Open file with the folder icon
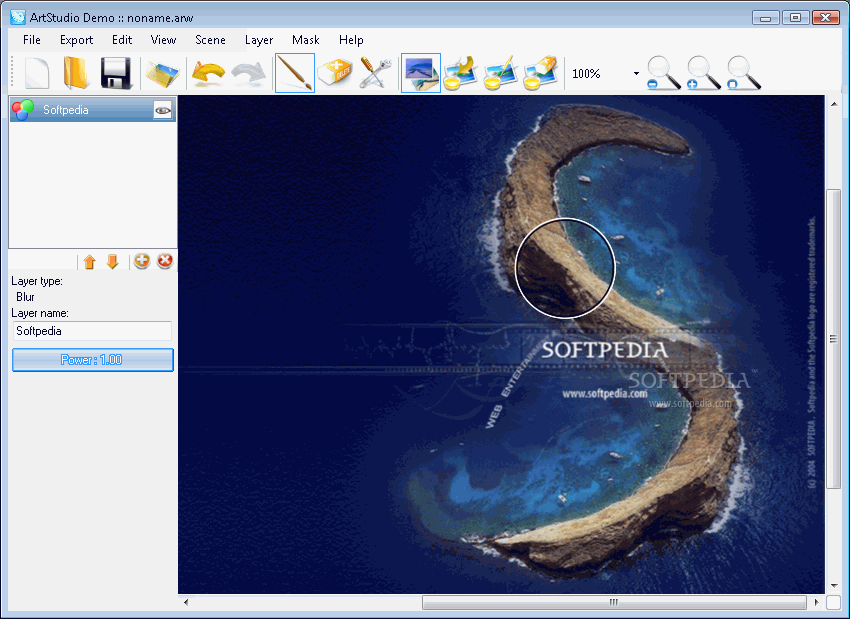The height and width of the screenshot is (619, 850). coord(76,73)
